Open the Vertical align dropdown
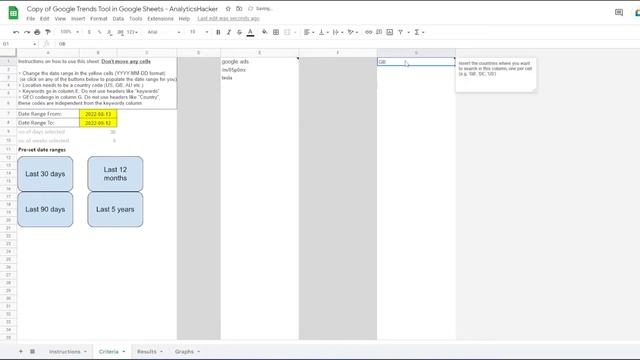640x360 pixels. pos(323,32)
